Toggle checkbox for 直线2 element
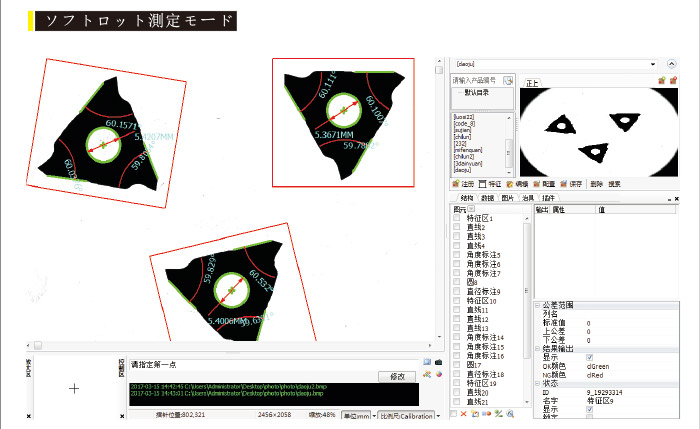Screen dimensions: 700x429 pyautogui.click(x=458, y=228)
